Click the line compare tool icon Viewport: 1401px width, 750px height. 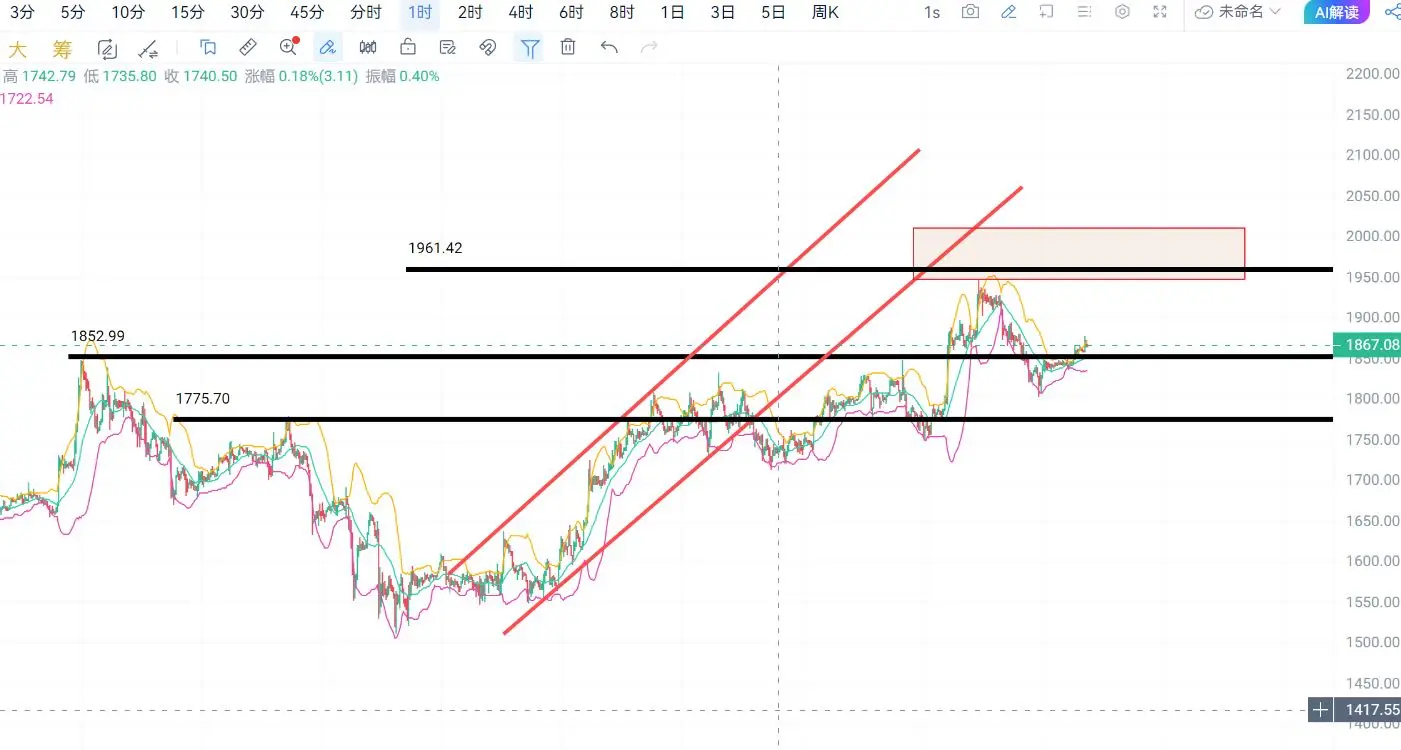(x=148, y=49)
